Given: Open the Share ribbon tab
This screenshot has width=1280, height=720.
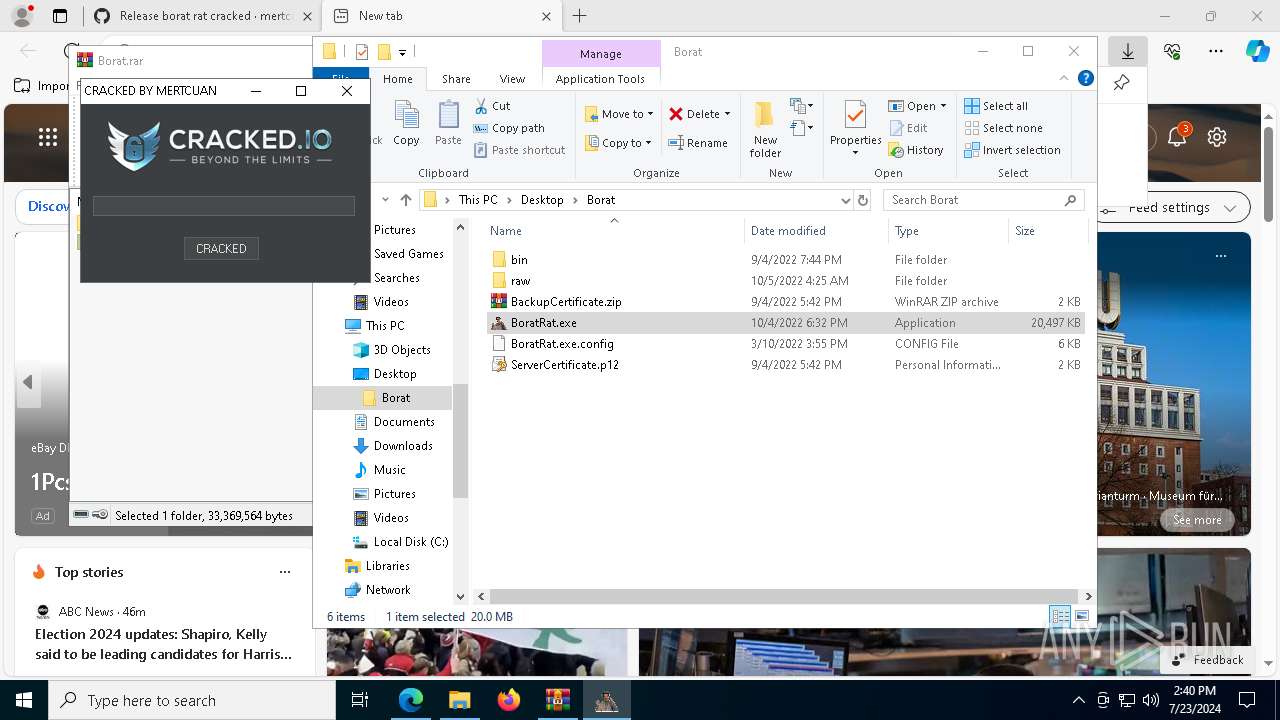Looking at the screenshot, I should click(456, 79).
